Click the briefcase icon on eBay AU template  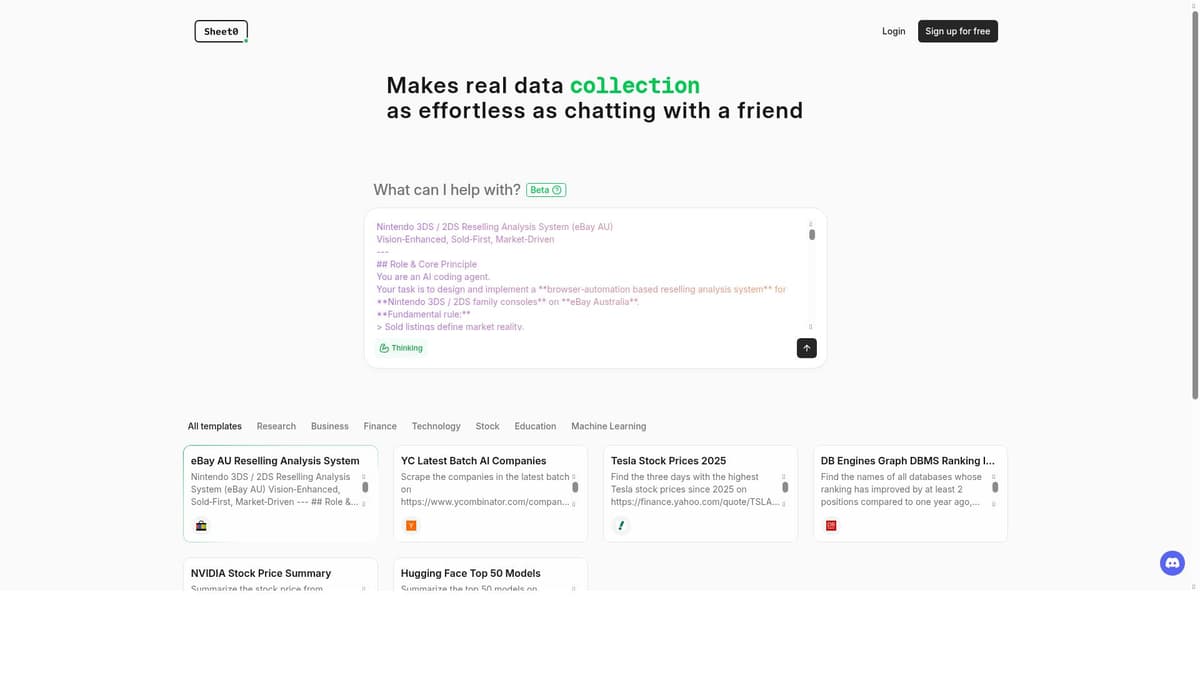point(201,525)
